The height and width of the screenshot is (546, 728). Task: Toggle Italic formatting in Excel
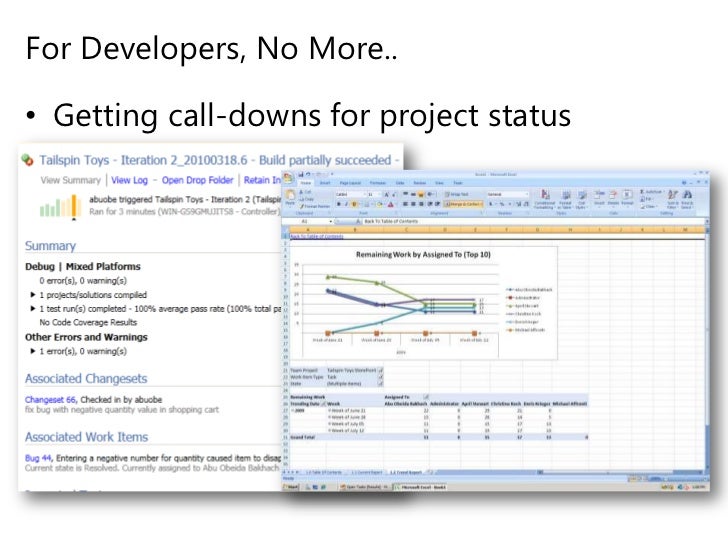click(x=347, y=204)
